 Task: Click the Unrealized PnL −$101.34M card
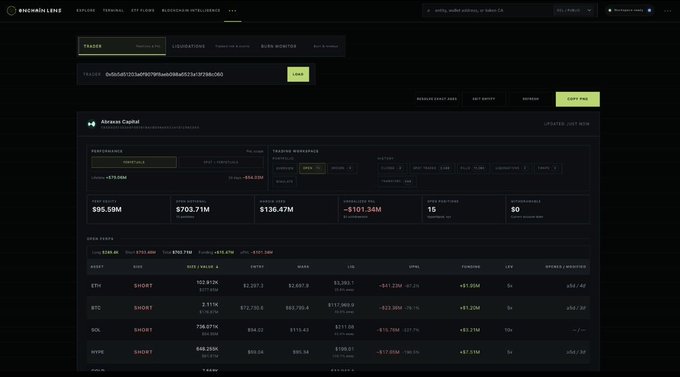(380, 210)
